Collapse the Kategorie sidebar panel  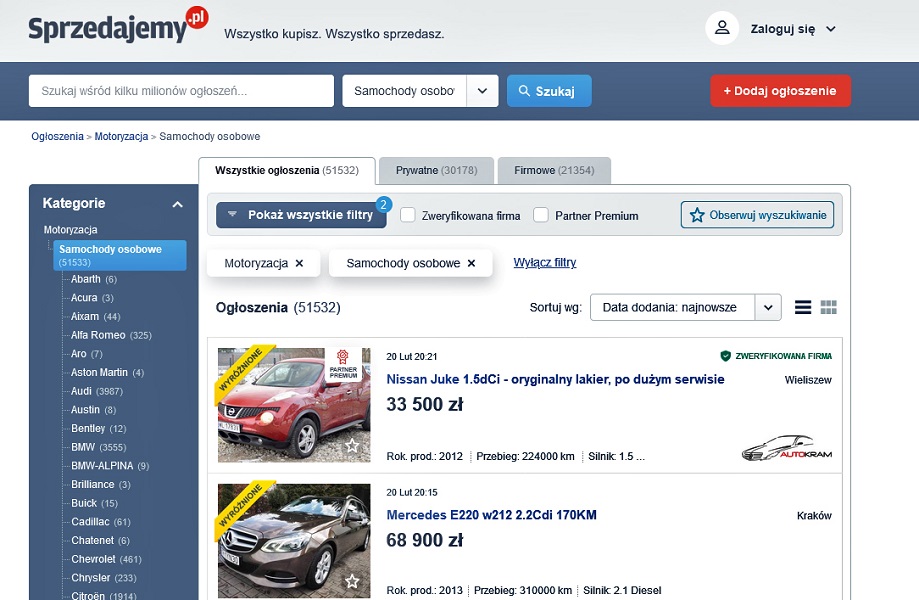(x=178, y=204)
